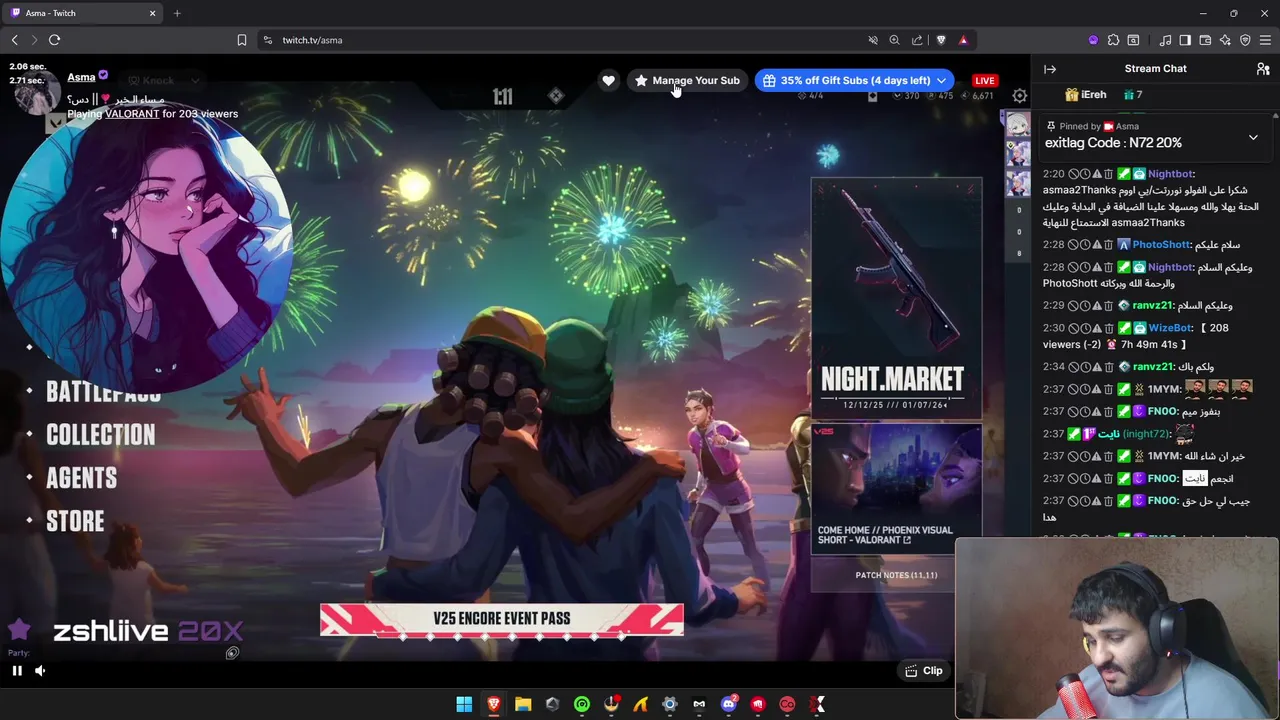Close the Asma - Twitch tab

[x=153, y=13]
